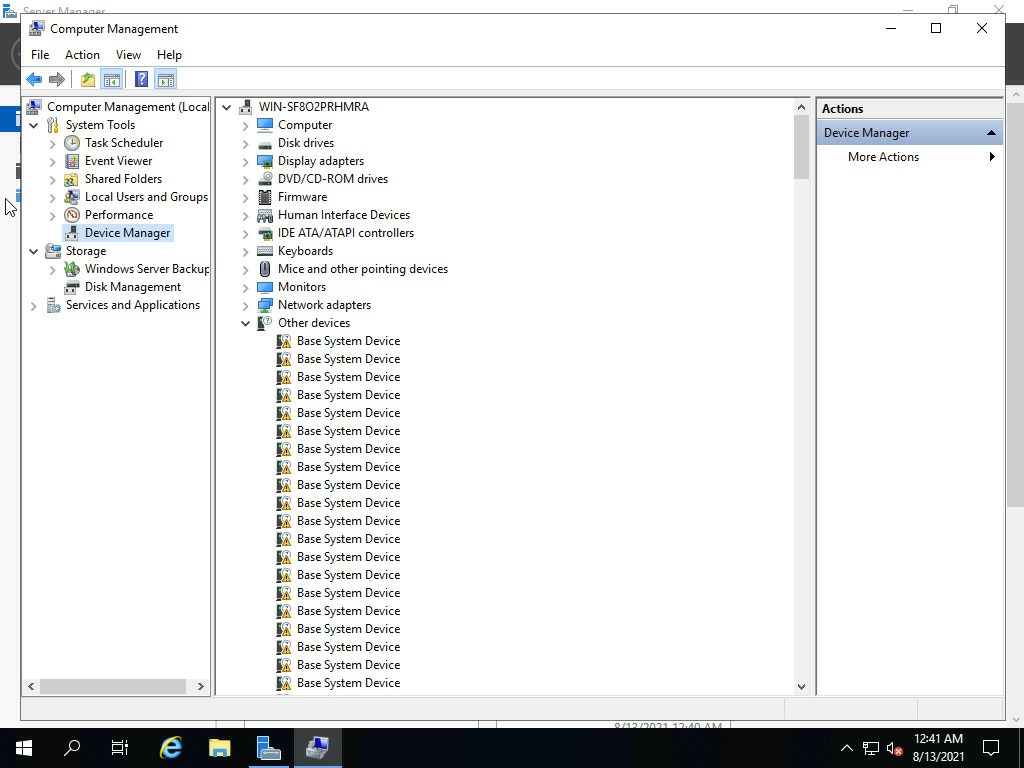Click the console tree scroll right arrow

[200, 686]
